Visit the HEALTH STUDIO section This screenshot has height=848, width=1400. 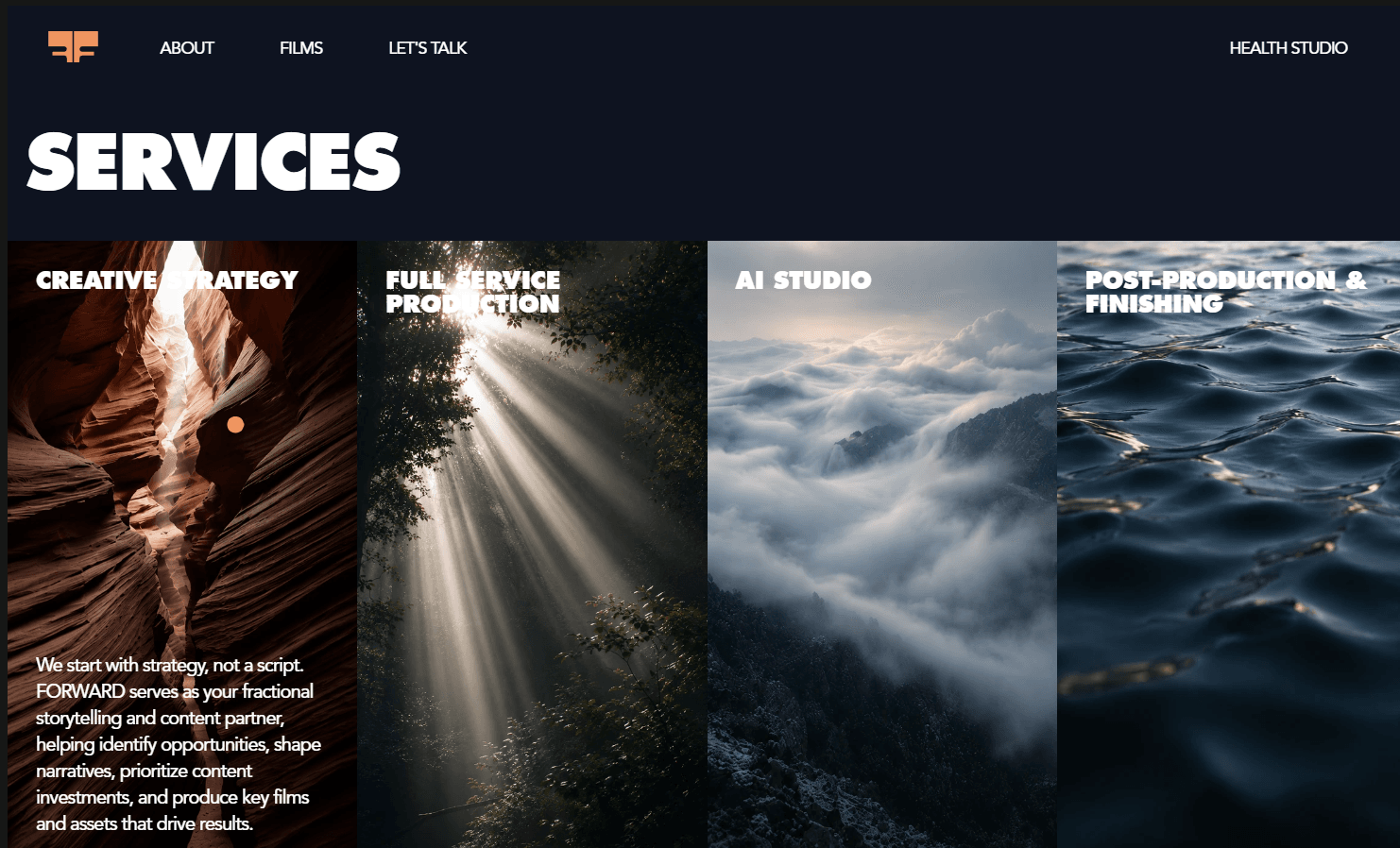(1289, 48)
